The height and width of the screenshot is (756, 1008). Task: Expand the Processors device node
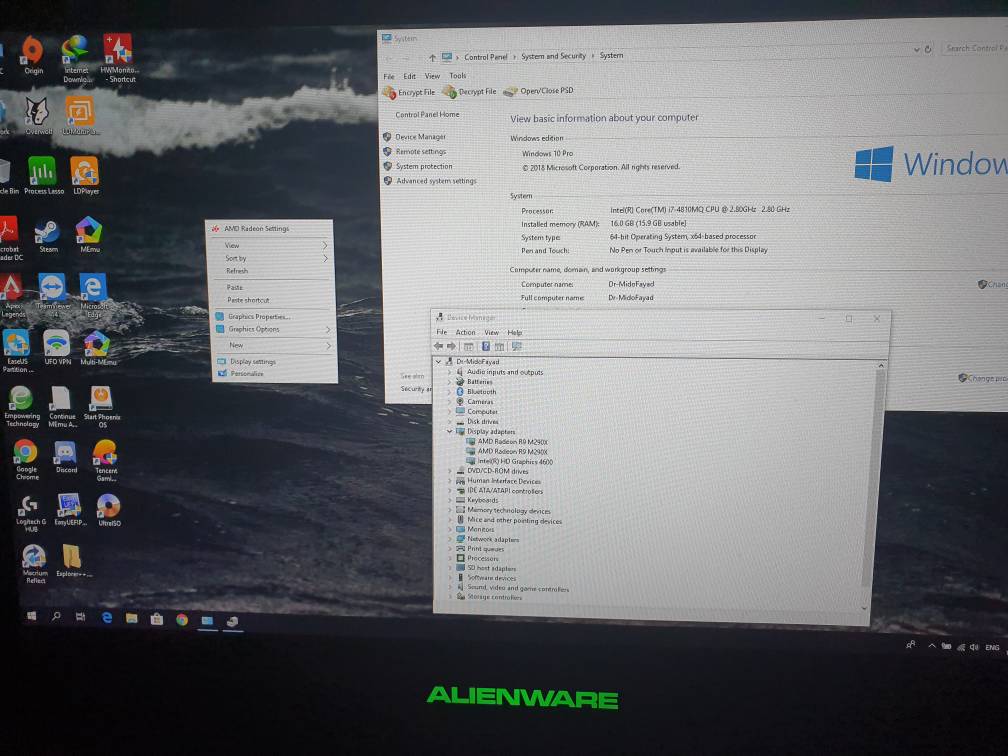[449, 559]
